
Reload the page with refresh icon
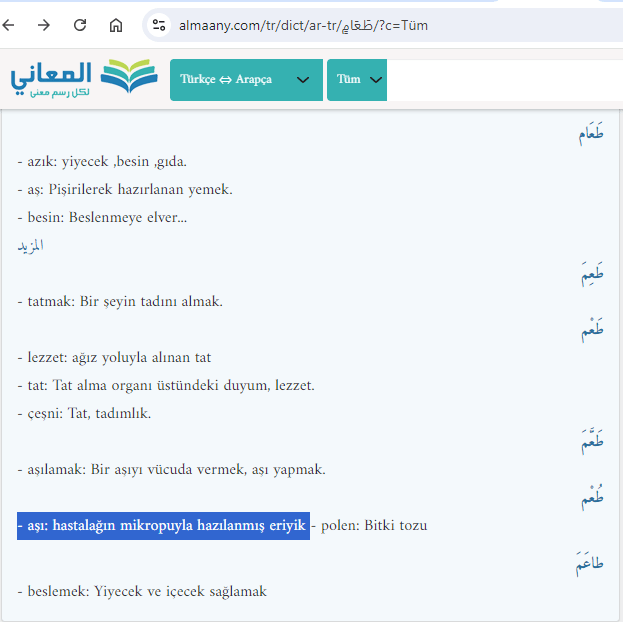click(x=80, y=25)
